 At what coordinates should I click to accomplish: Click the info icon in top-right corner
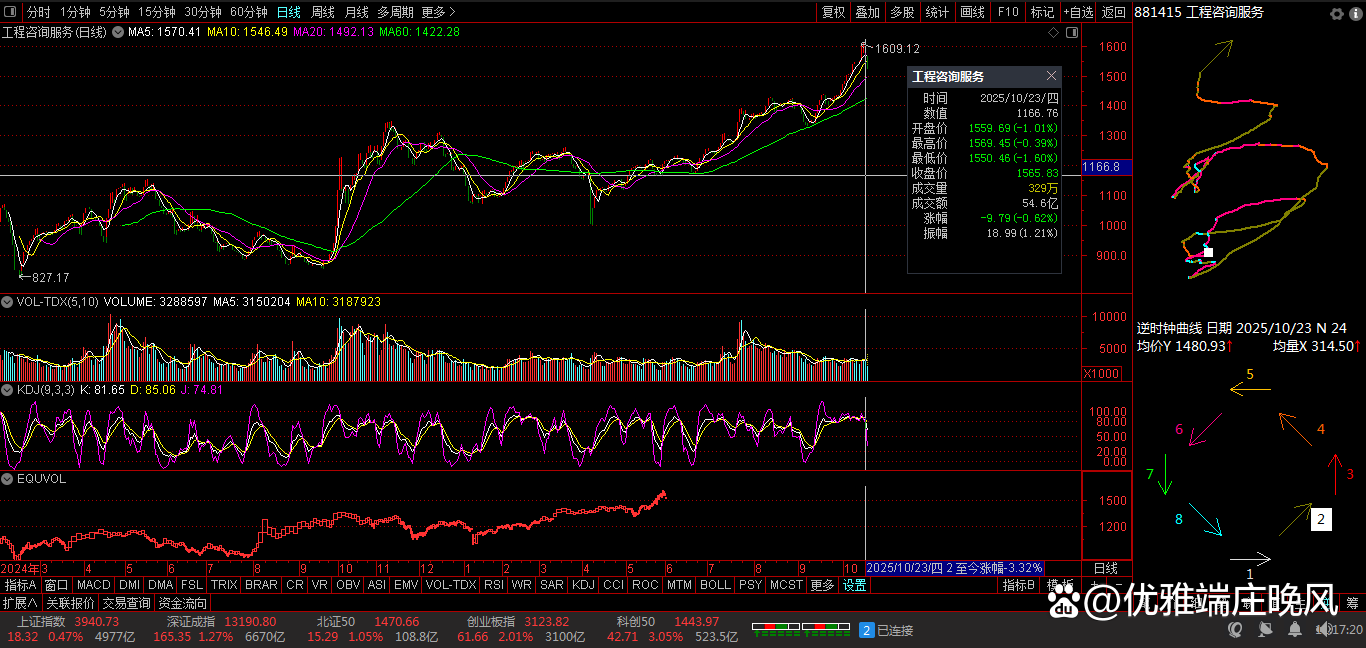(x=1356, y=13)
